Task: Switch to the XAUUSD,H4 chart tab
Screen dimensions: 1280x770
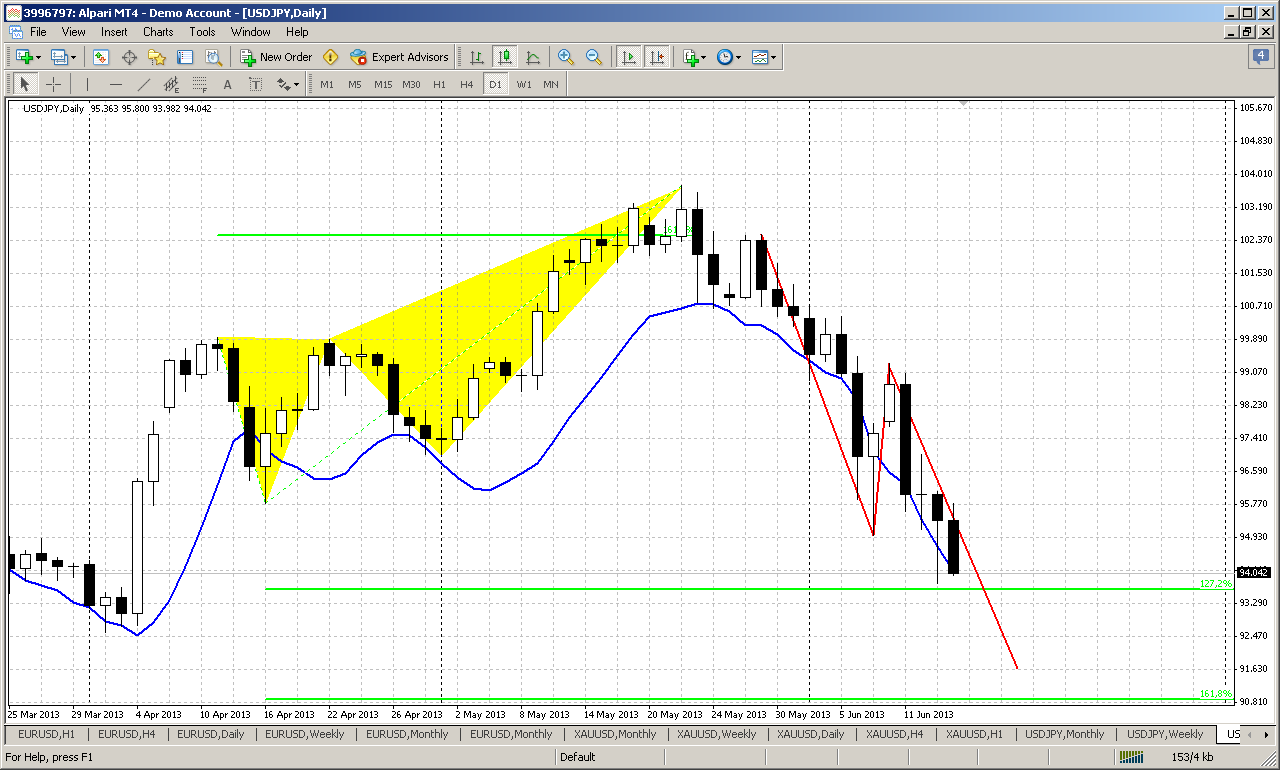Action: click(x=894, y=735)
